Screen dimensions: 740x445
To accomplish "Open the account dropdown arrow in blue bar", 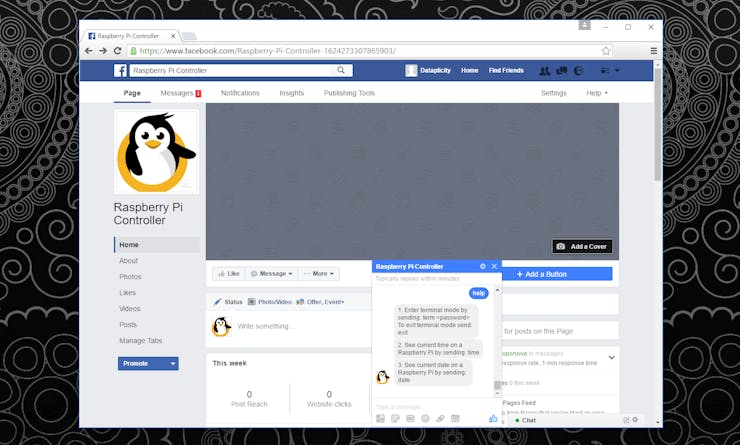I will (x=617, y=70).
